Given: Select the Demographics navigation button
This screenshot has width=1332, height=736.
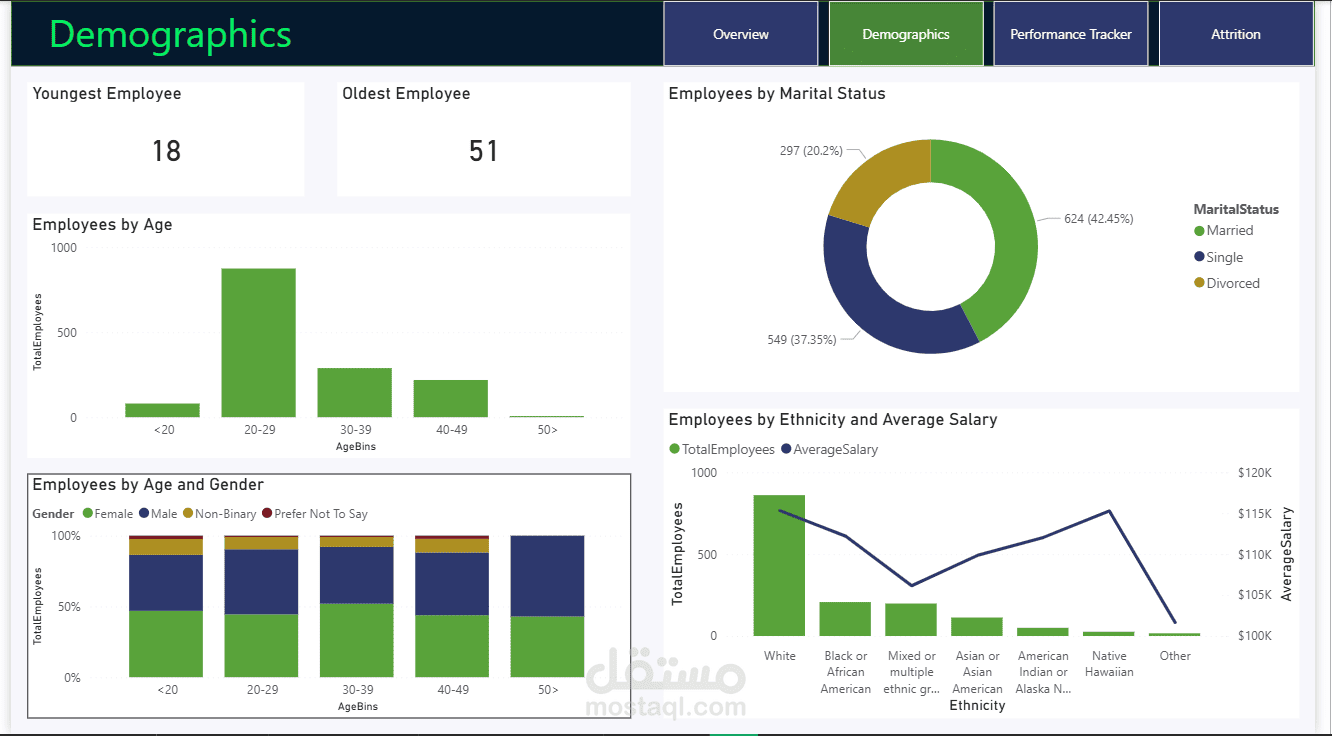Looking at the screenshot, I should pos(906,34).
